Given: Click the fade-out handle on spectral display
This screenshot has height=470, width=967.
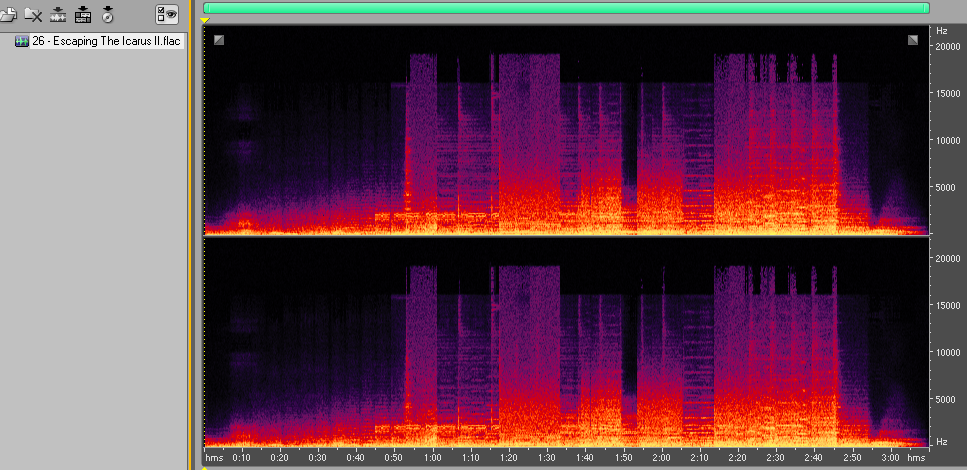Looking at the screenshot, I should (x=913, y=40).
